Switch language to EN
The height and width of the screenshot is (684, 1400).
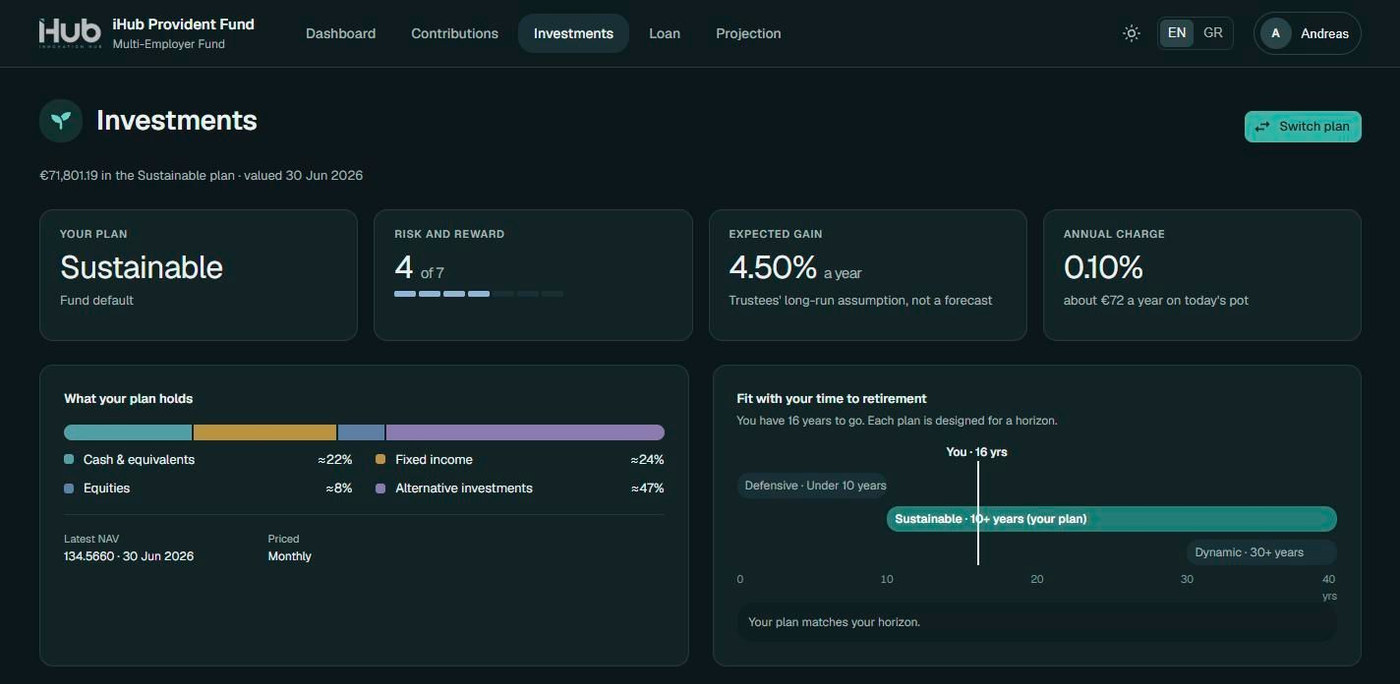pyautogui.click(x=1176, y=33)
